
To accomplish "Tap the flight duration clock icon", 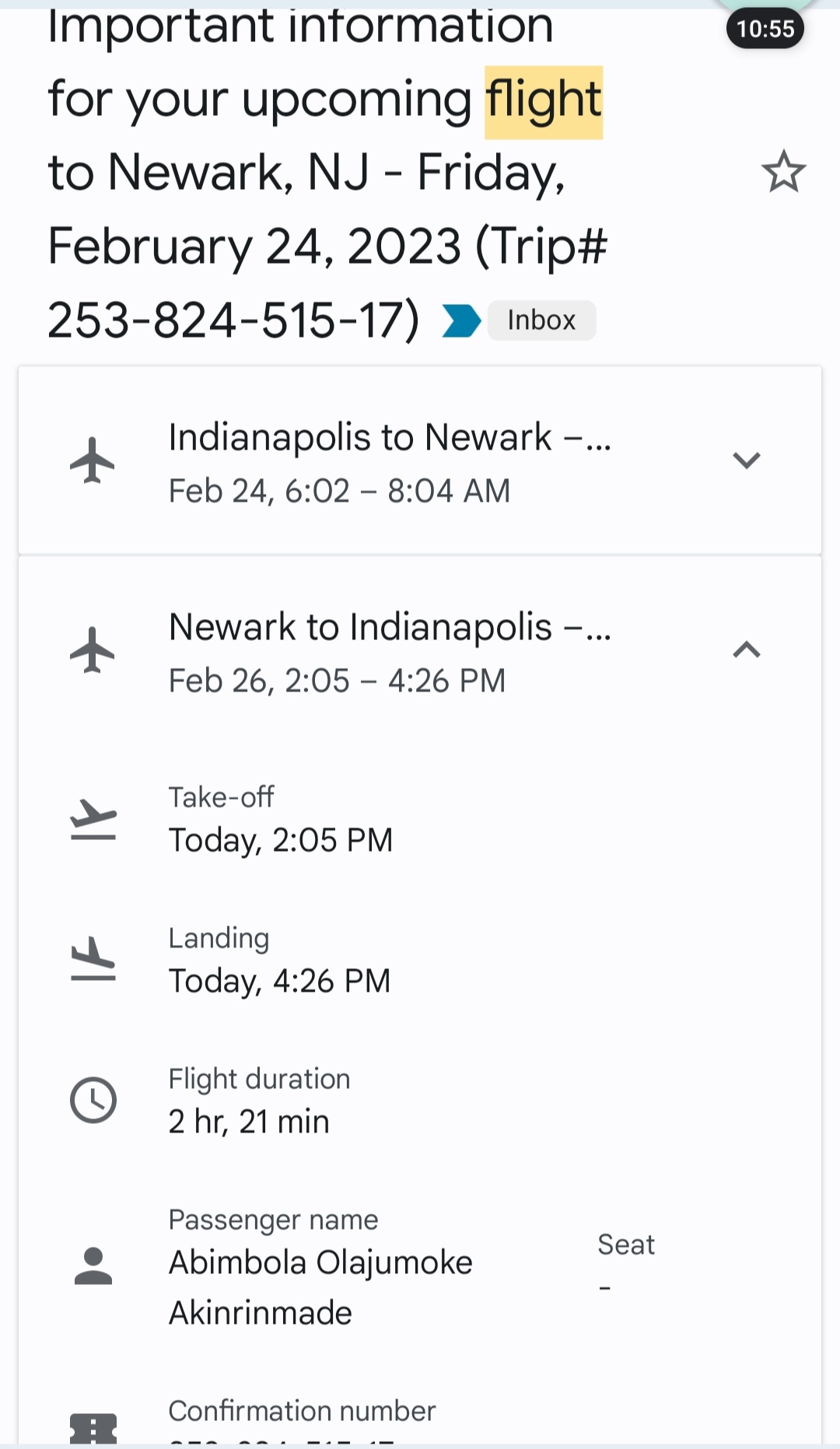I will point(93,1101).
